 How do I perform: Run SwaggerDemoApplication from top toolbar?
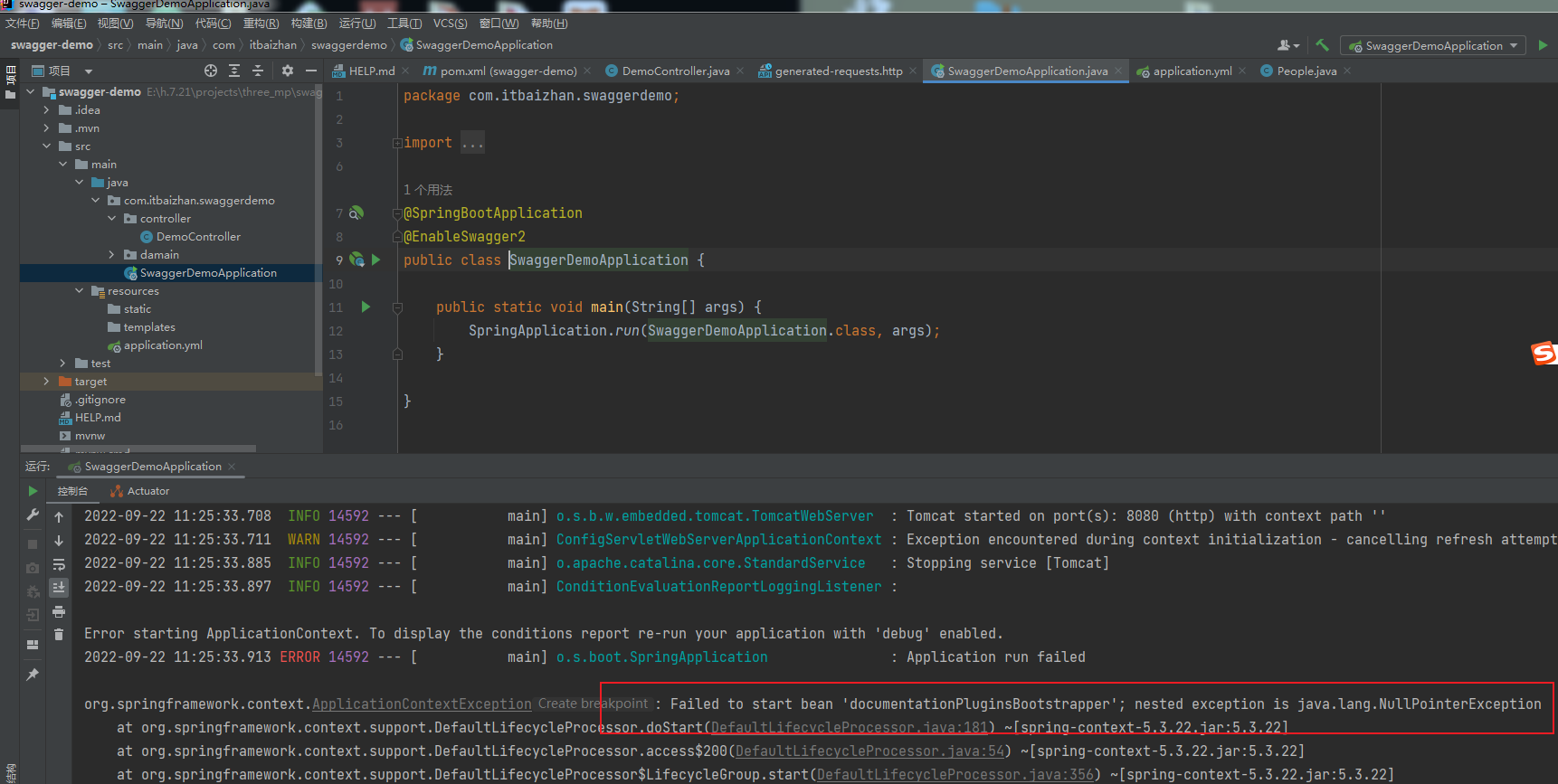1543,45
